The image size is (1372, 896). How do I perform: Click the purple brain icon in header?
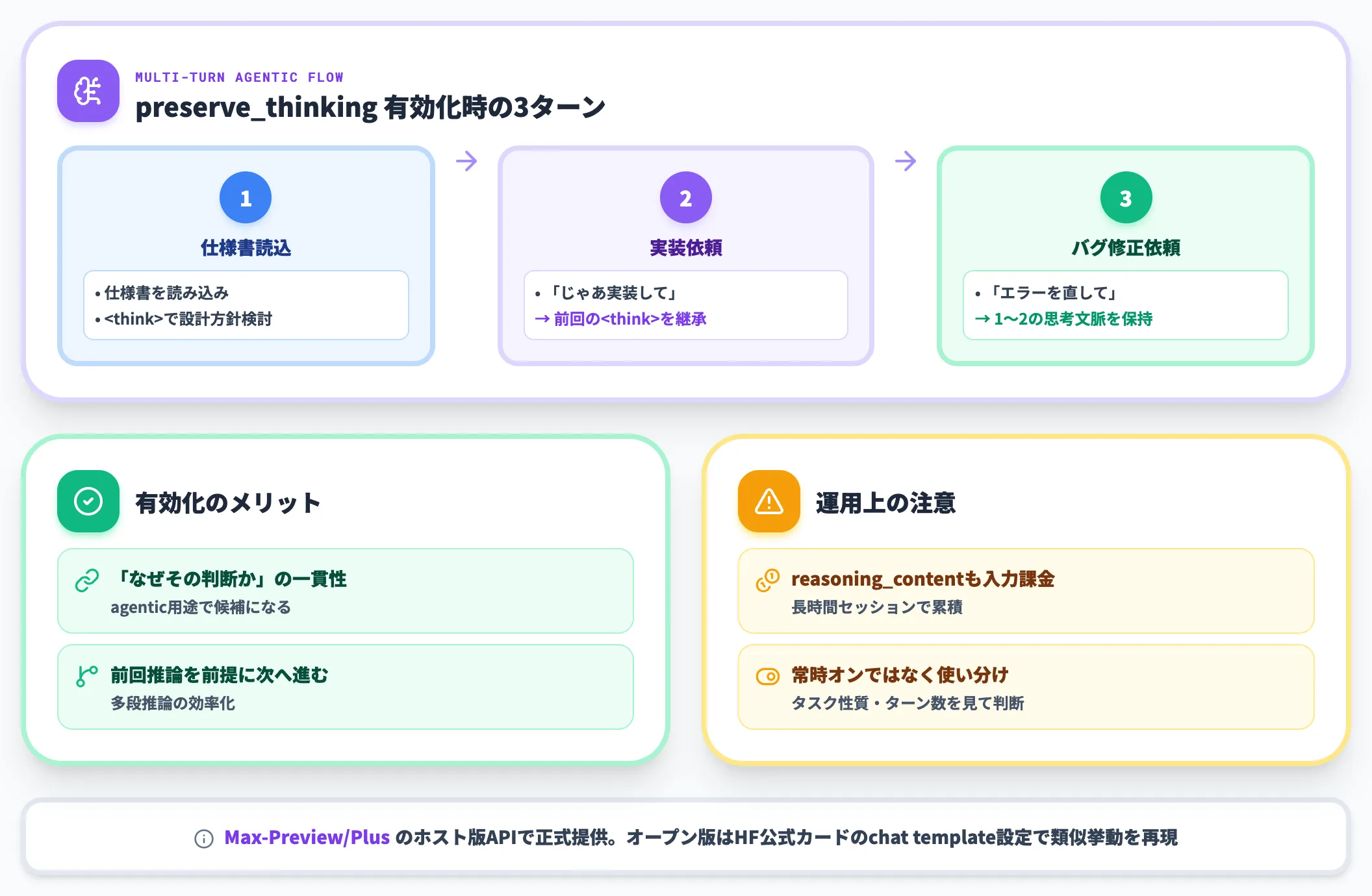coord(88,91)
